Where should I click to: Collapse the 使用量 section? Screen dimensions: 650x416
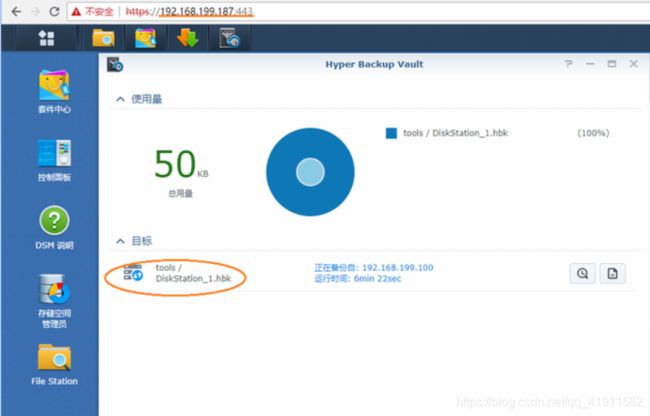click(x=120, y=99)
